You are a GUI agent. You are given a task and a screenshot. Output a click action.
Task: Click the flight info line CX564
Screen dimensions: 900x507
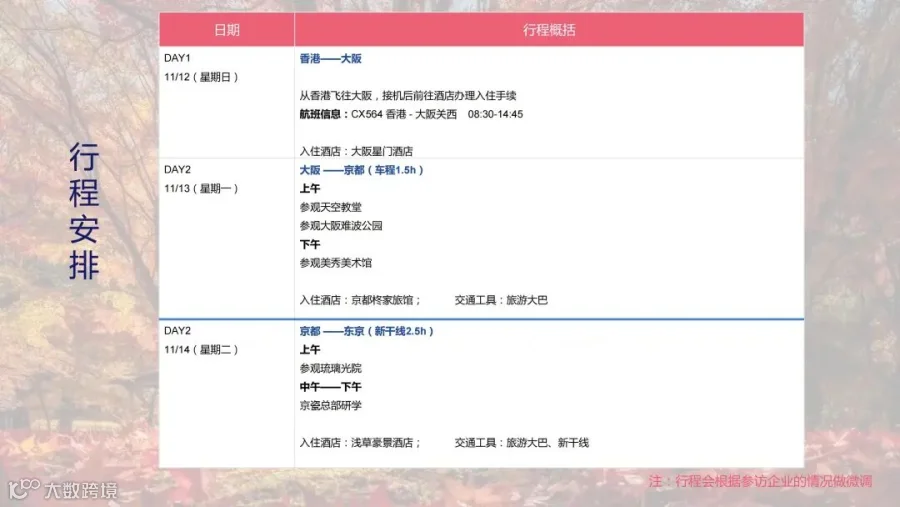(411, 114)
